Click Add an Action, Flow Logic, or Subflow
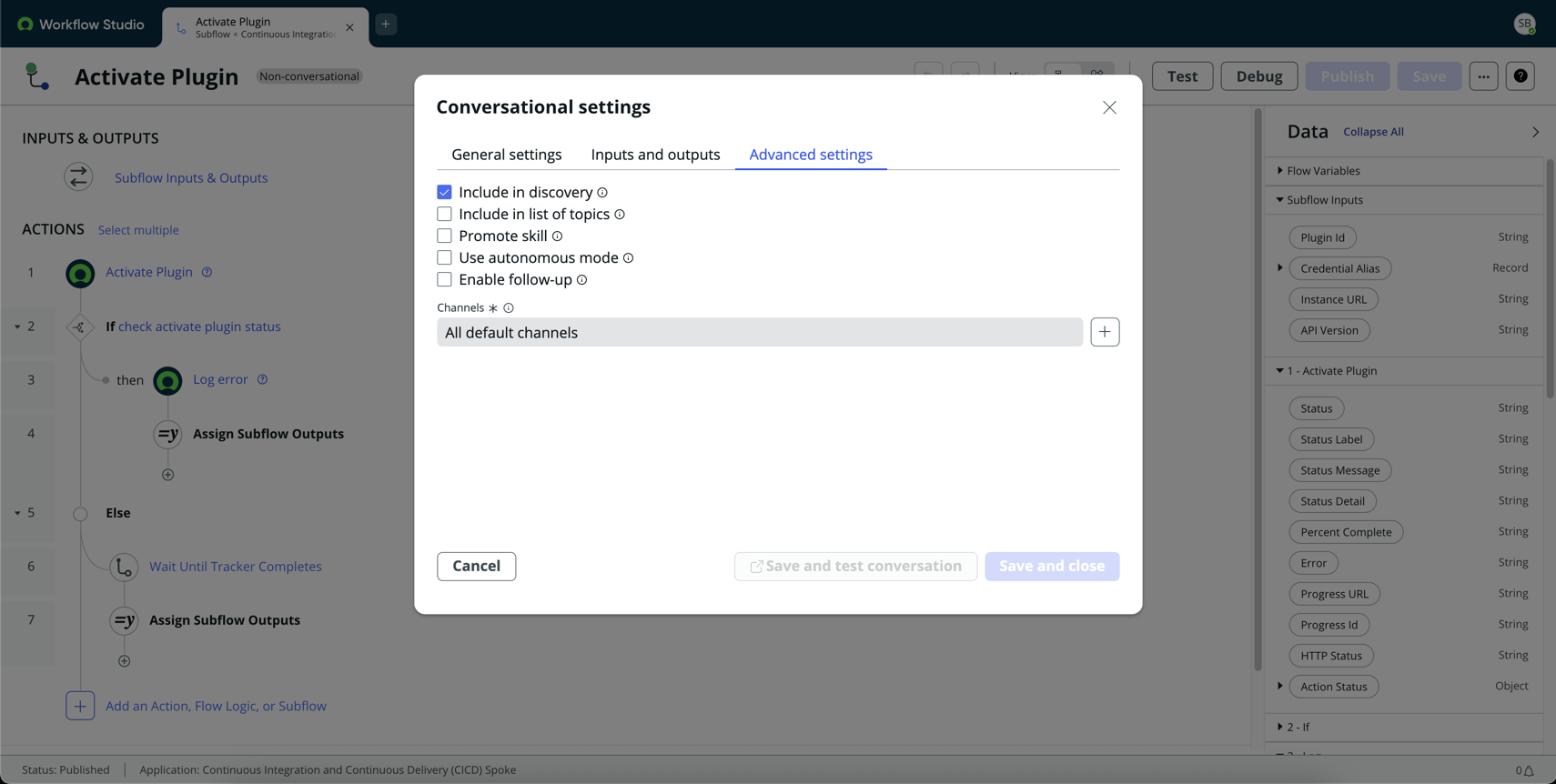The width and height of the screenshot is (1556, 784). point(216,706)
